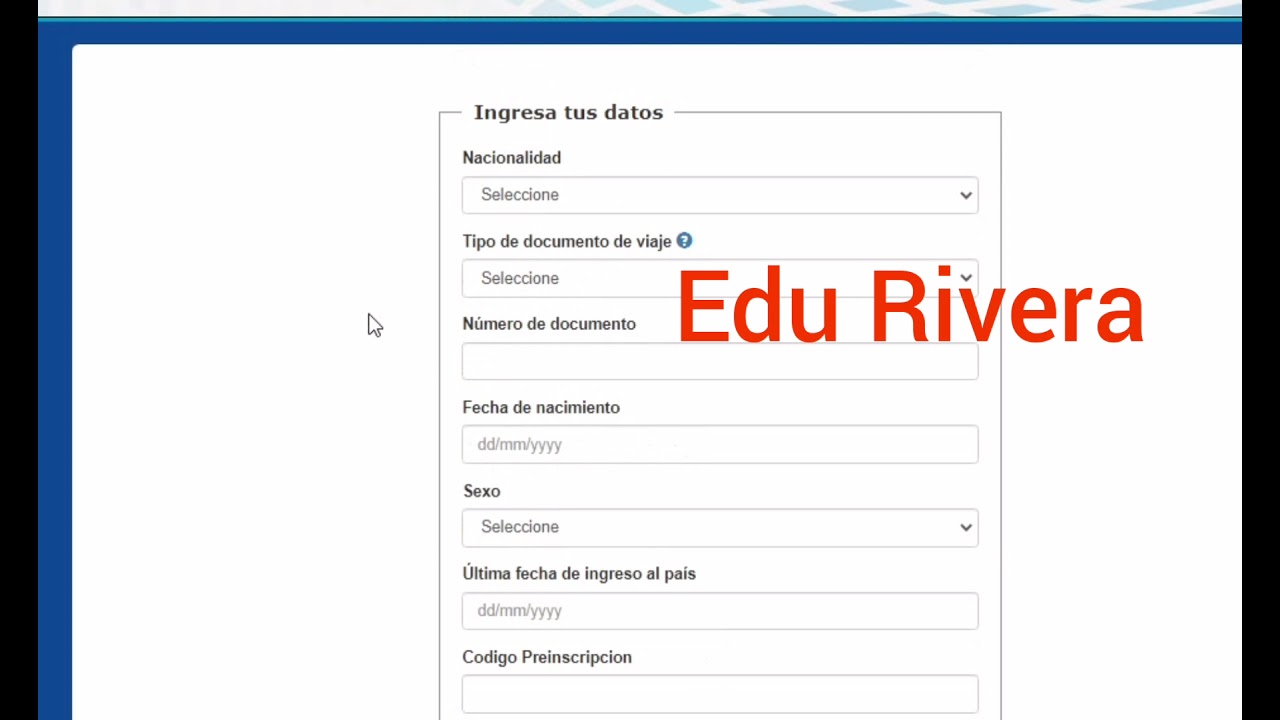Click the Fecha de nacimiento label
1280x720 pixels.
541,408
